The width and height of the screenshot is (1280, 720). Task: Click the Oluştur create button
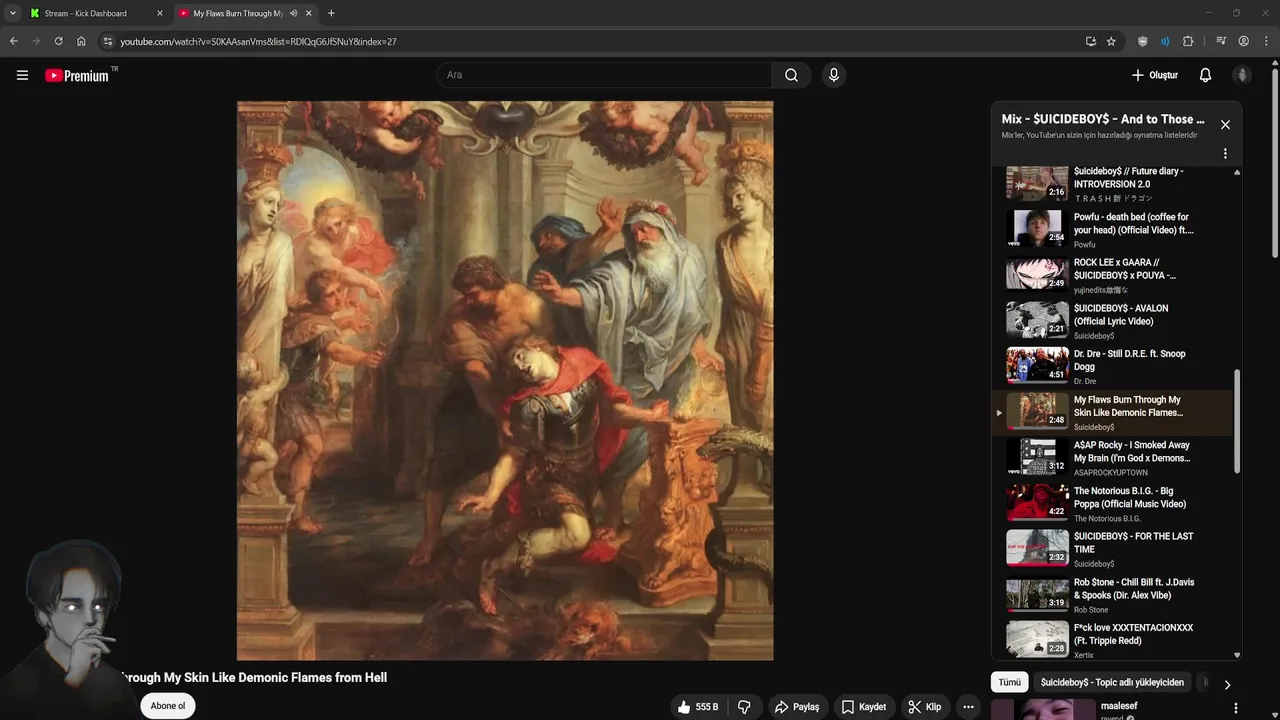click(1155, 75)
